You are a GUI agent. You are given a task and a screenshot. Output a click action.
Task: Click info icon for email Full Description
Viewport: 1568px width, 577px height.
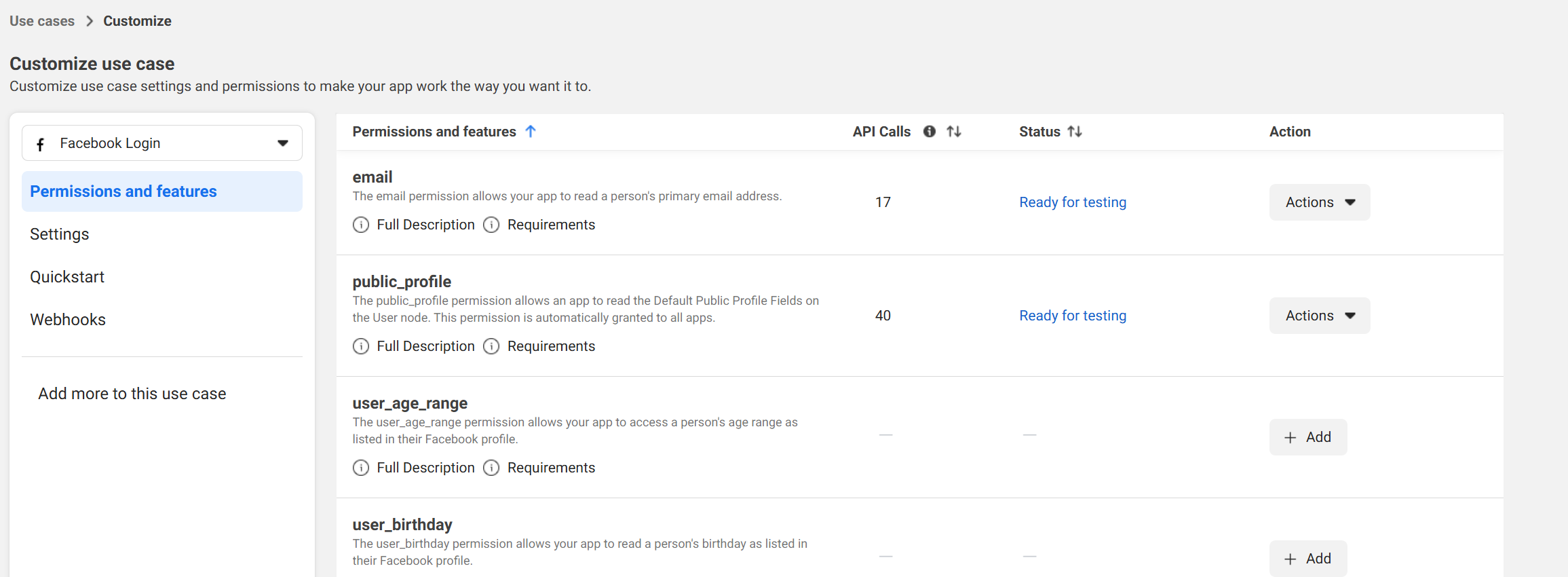361,225
